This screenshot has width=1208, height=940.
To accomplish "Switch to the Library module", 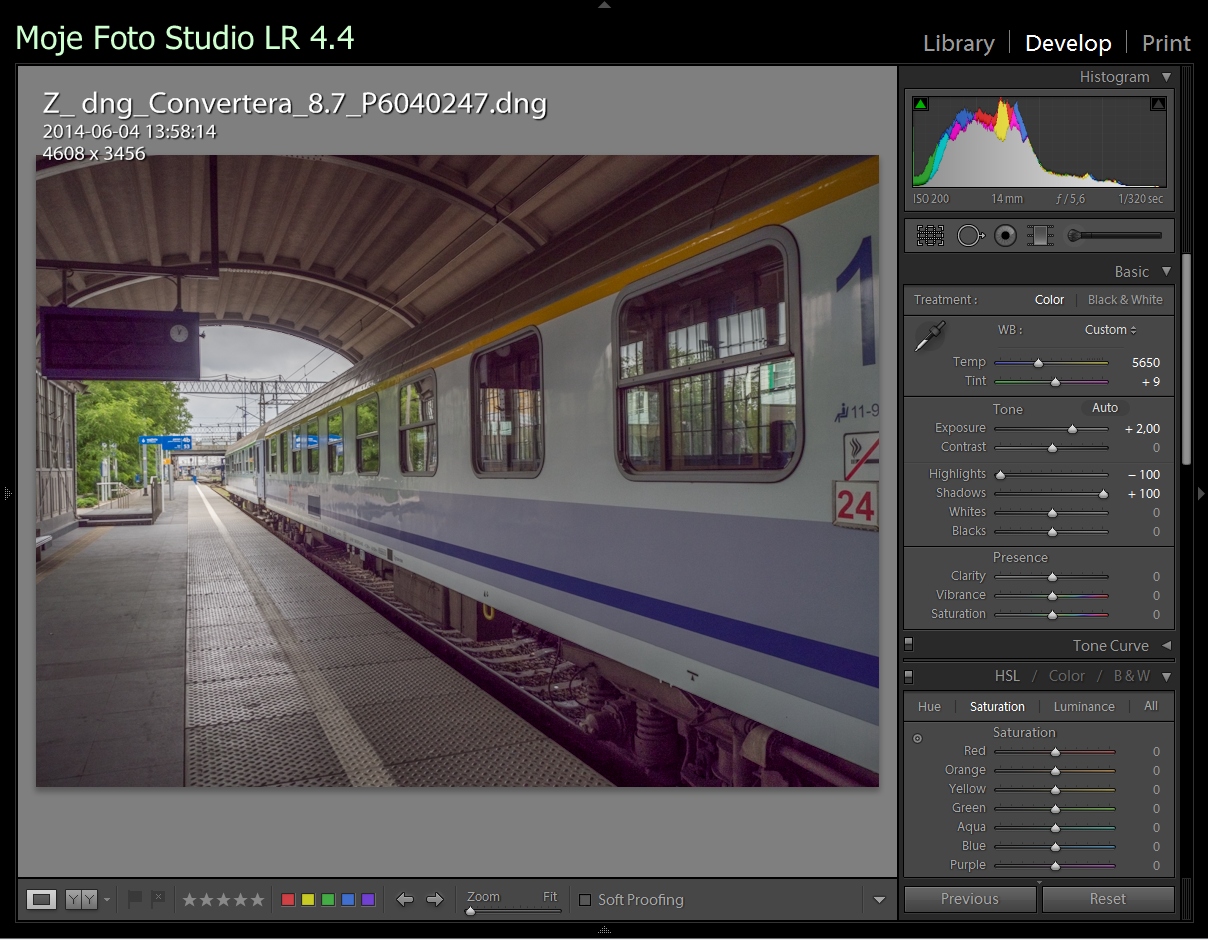I will point(958,44).
